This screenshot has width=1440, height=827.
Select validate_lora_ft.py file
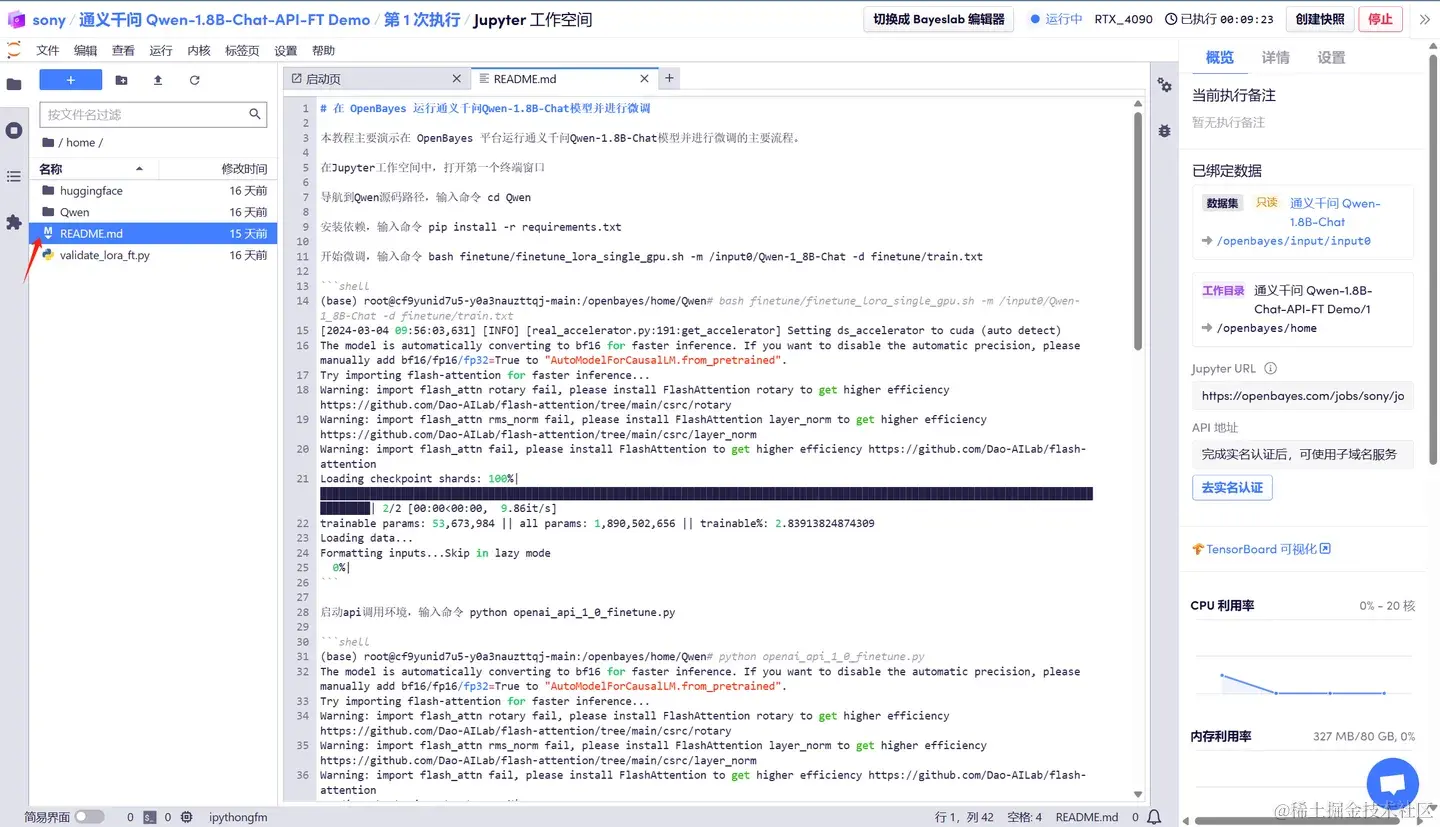153,255
